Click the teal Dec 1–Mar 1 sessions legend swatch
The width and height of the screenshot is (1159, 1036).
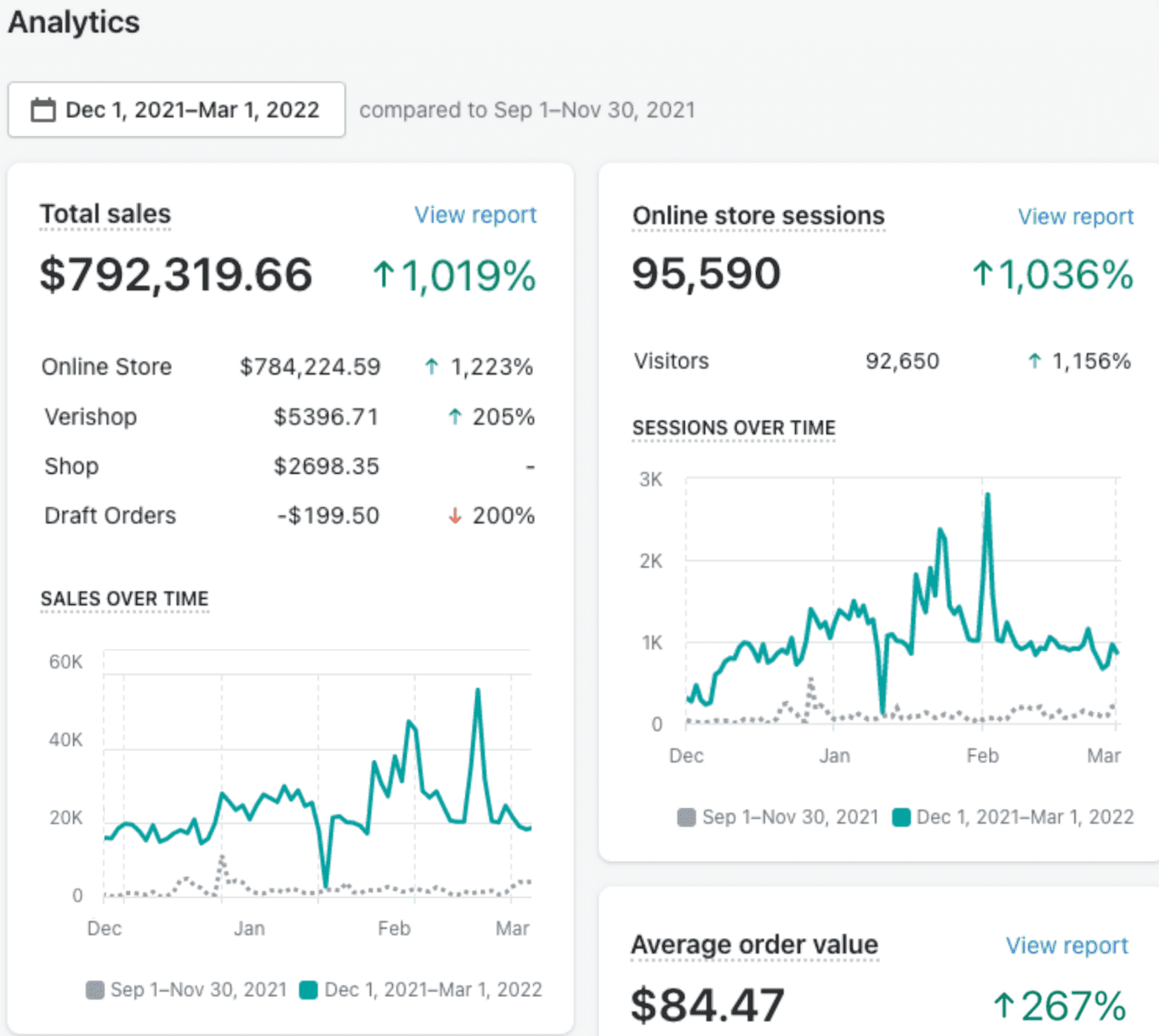coord(901,817)
